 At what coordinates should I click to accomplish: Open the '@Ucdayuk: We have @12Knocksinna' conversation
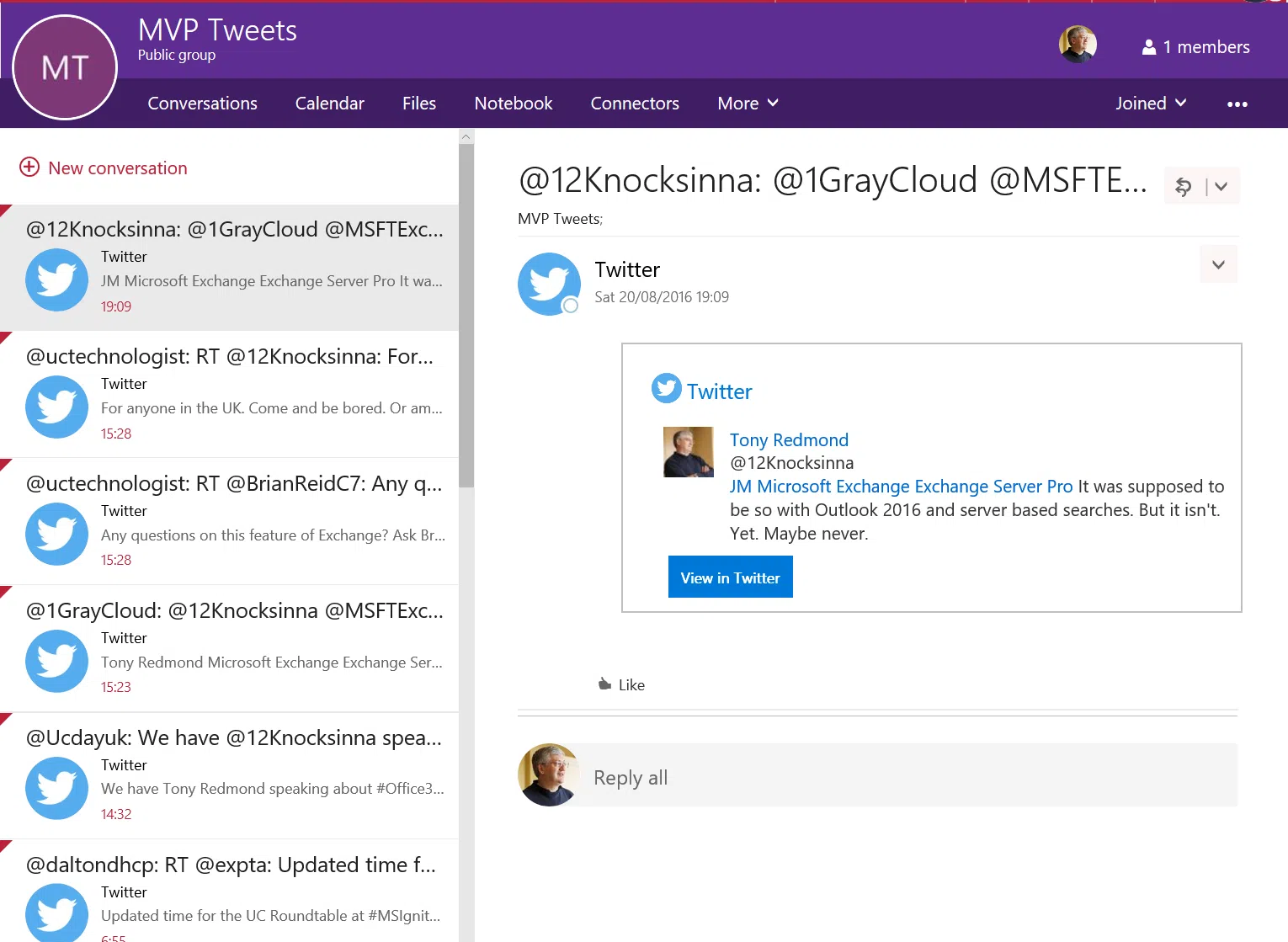point(229,776)
